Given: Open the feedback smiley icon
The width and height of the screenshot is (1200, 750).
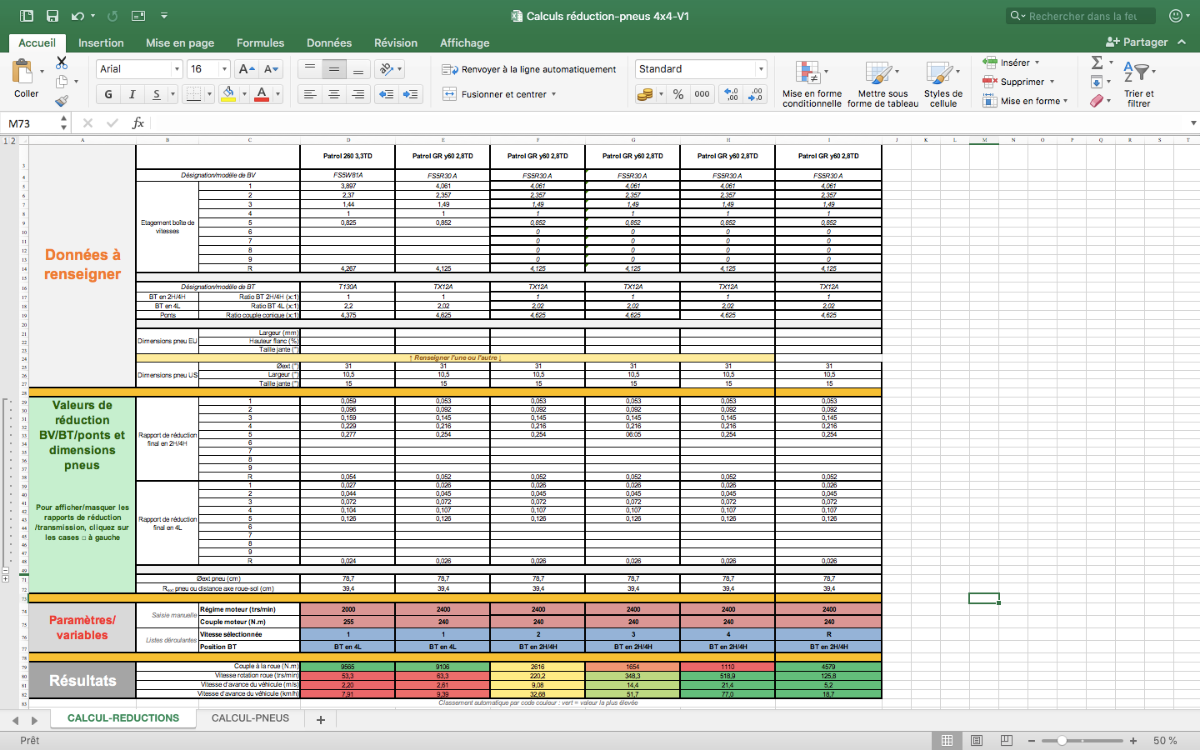Looking at the screenshot, I should (x=1176, y=16).
